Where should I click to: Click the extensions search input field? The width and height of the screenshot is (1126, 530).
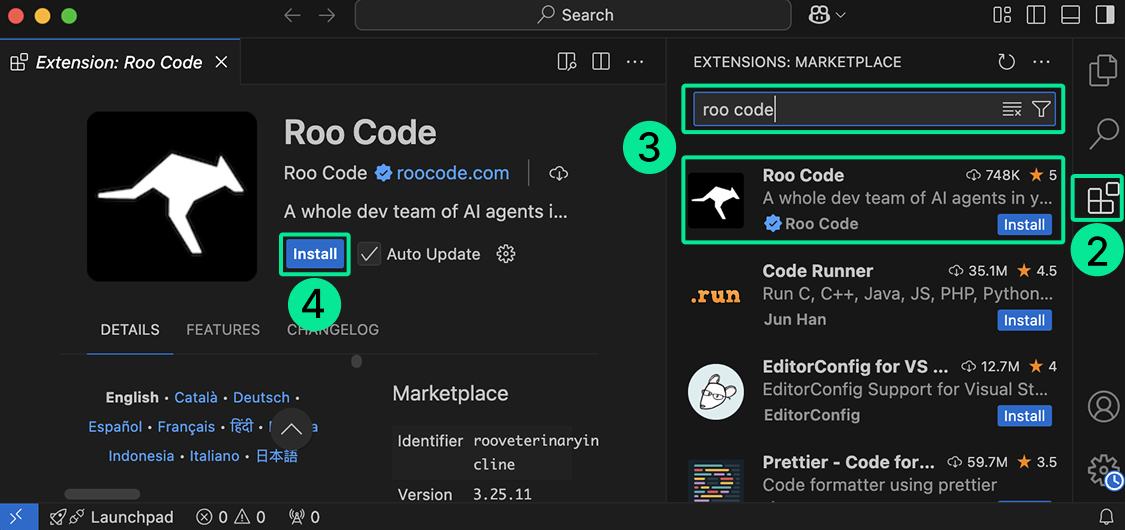pyautogui.click(x=845, y=110)
